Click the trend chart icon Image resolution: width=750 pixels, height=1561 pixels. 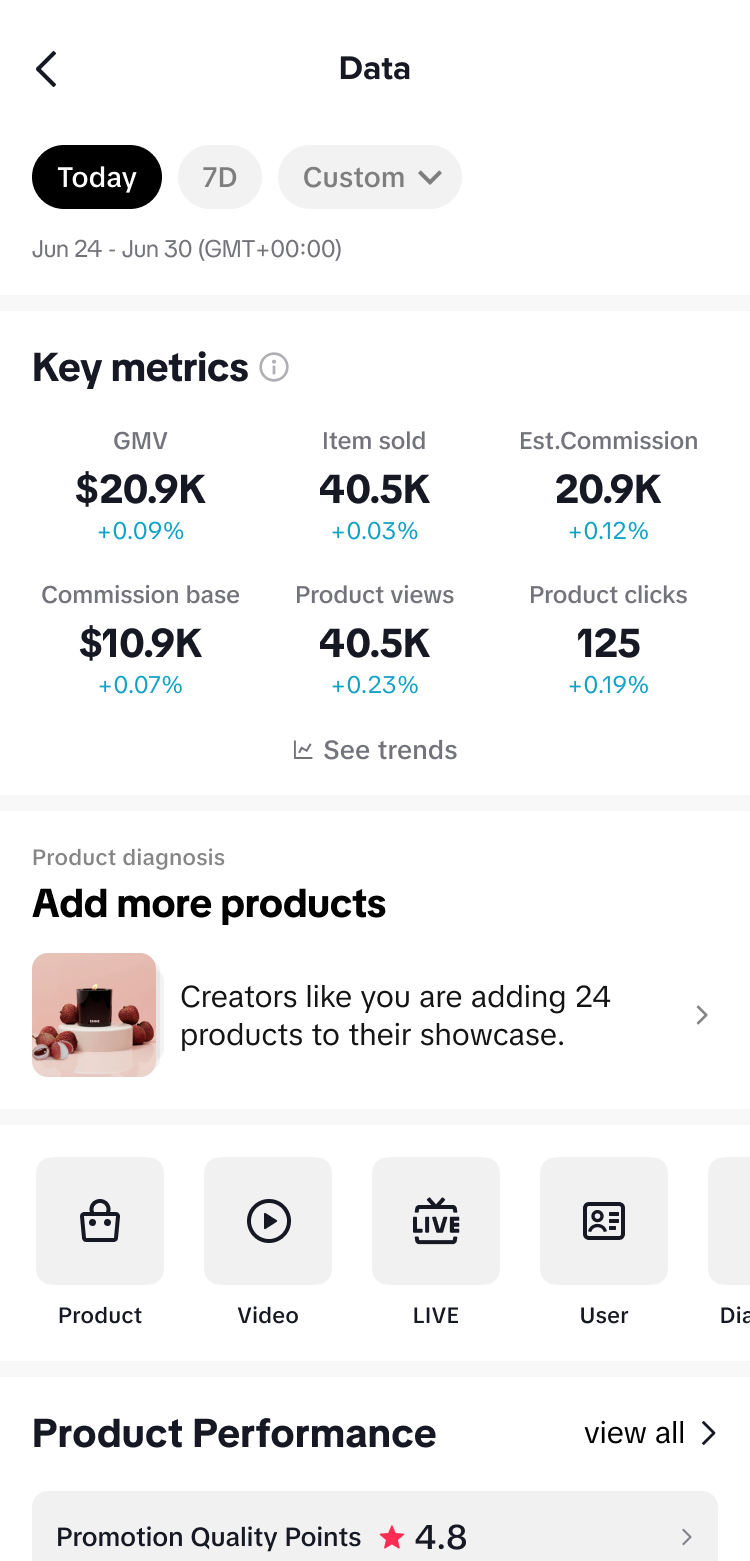point(303,750)
